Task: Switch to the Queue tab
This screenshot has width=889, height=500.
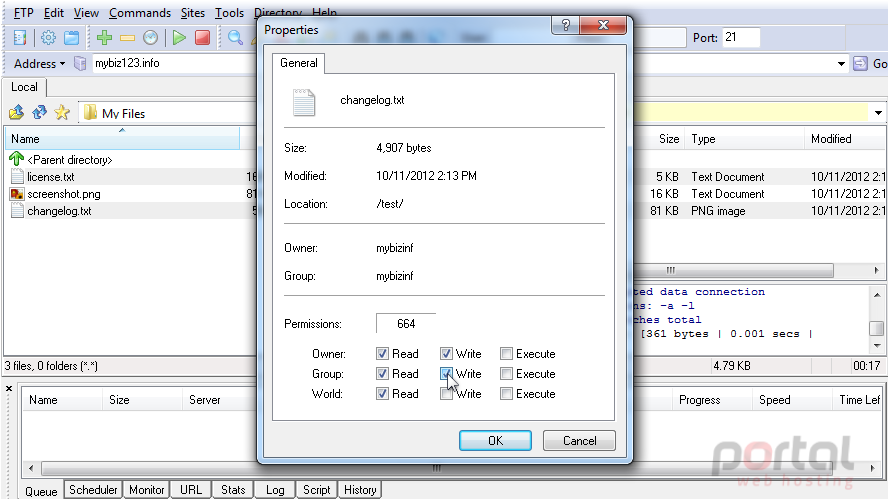Action: pos(41,490)
